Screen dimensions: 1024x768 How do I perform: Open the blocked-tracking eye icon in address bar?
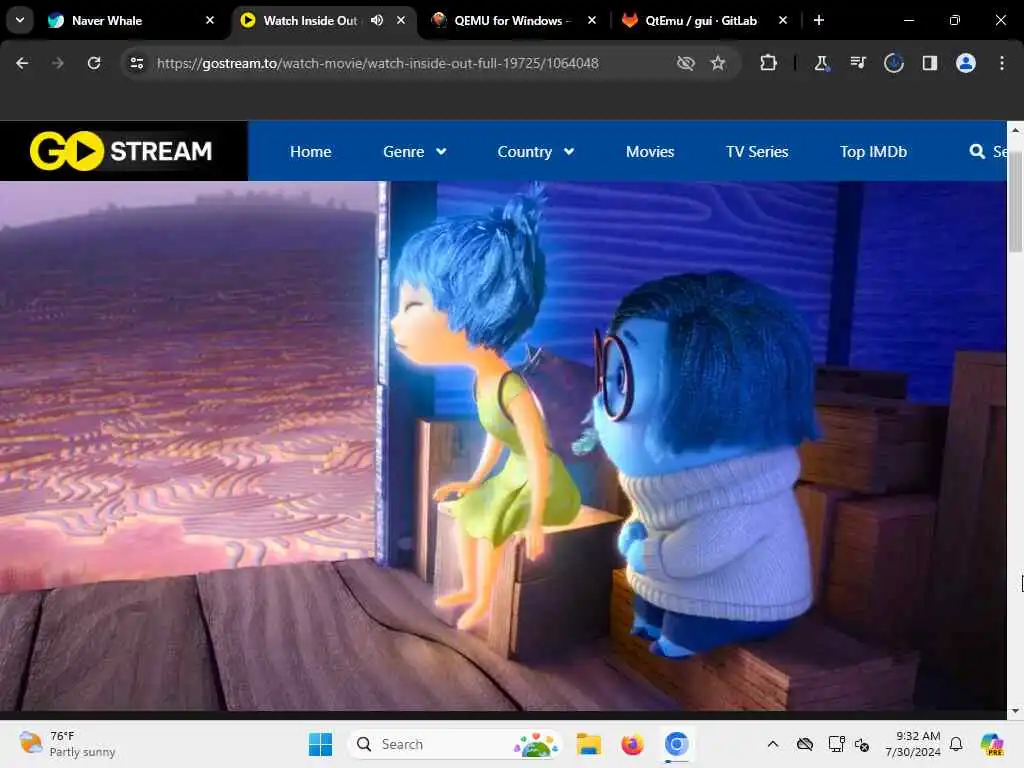pos(686,63)
